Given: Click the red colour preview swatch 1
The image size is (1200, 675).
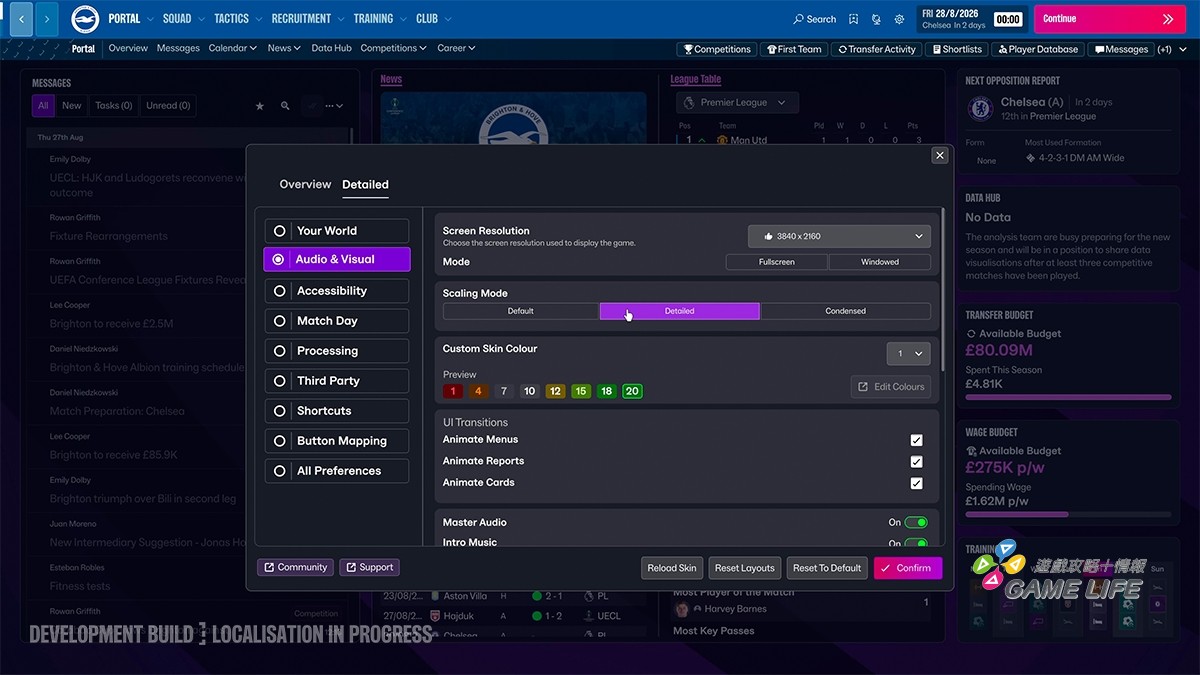Looking at the screenshot, I should pos(453,391).
